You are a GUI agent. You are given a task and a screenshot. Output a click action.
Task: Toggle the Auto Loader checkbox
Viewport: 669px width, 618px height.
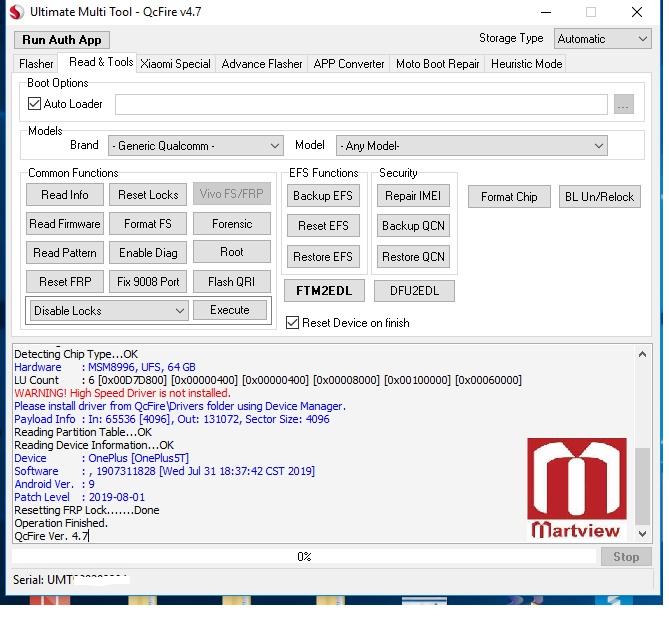pyautogui.click(x=34, y=104)
